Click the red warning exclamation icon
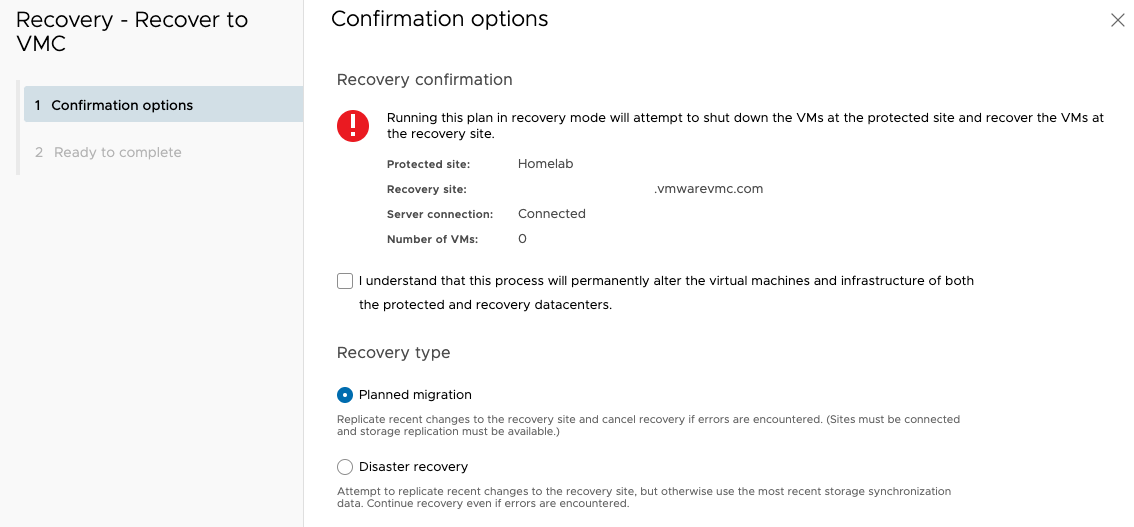1134x527 pixels. pyautogui.click(x=353, y=125)
